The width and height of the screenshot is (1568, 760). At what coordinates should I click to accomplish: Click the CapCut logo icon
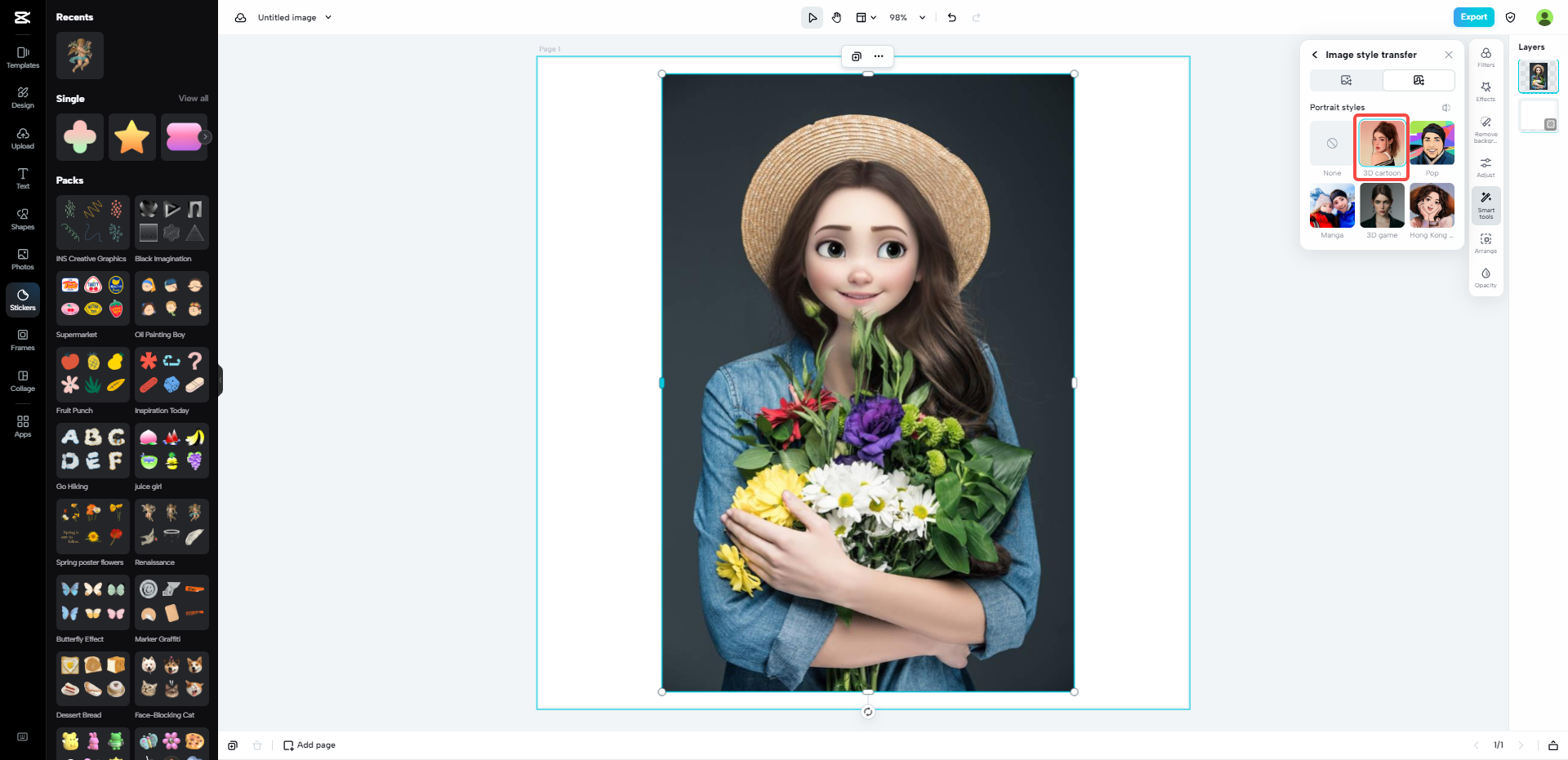(22, 17)
